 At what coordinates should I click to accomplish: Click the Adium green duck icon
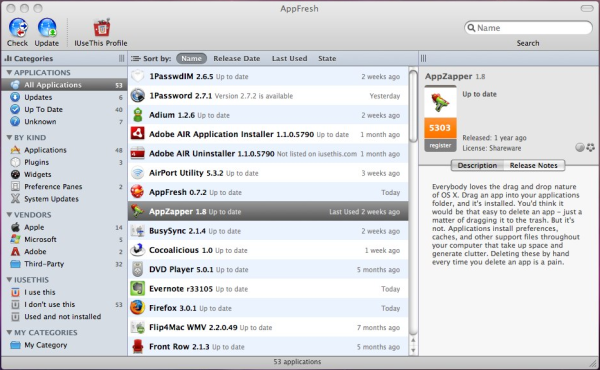click(138, 115)
